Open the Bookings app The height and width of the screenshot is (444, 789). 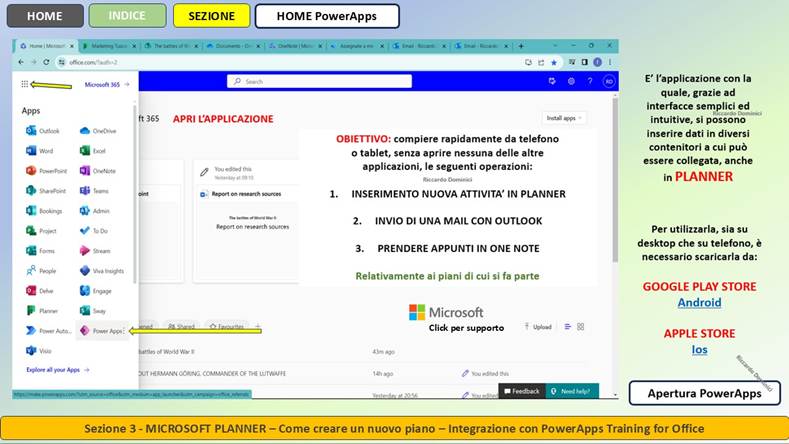tap(44, 211)
